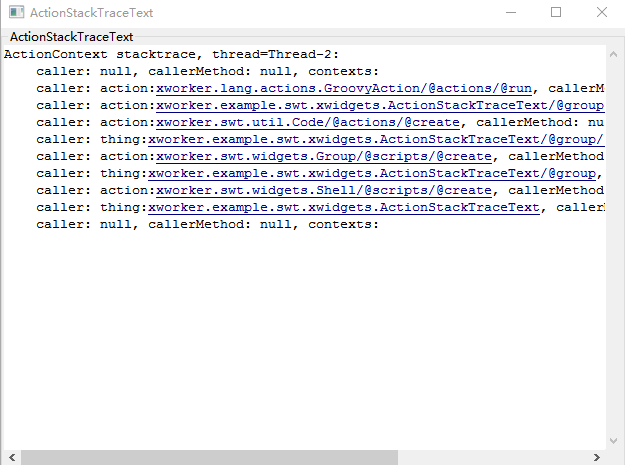Minimize the ActionStackTraceText window

[x=510, y=13]
